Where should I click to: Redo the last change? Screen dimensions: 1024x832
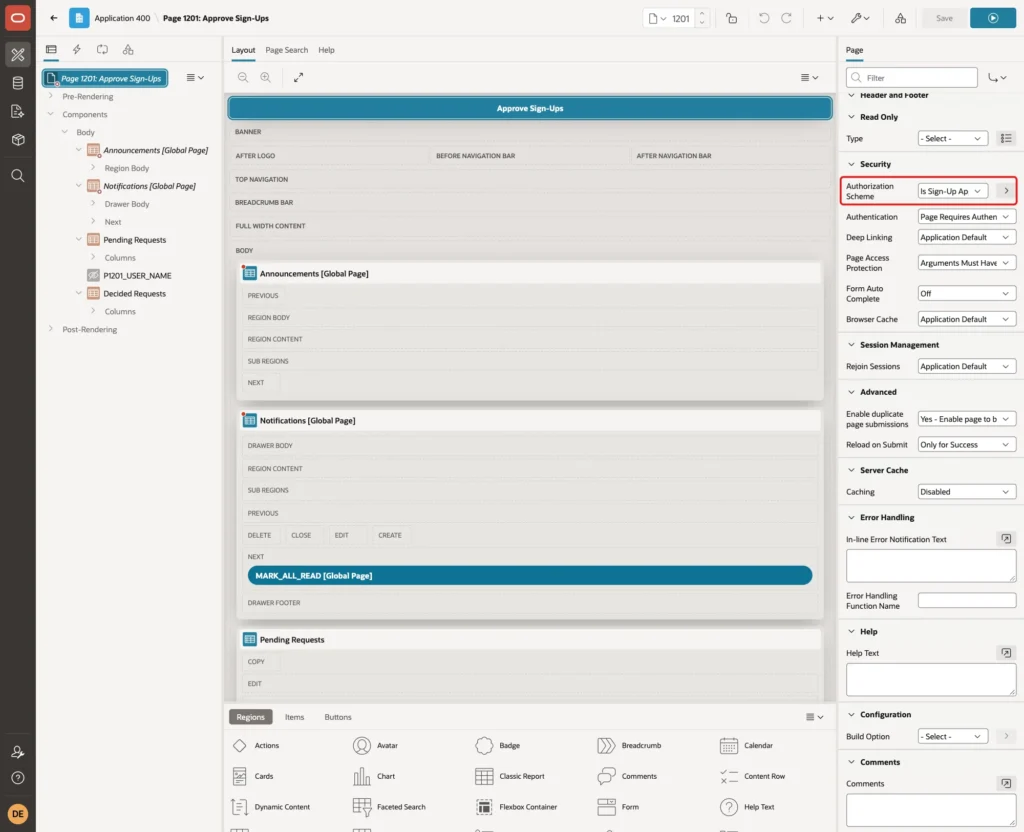786,18
